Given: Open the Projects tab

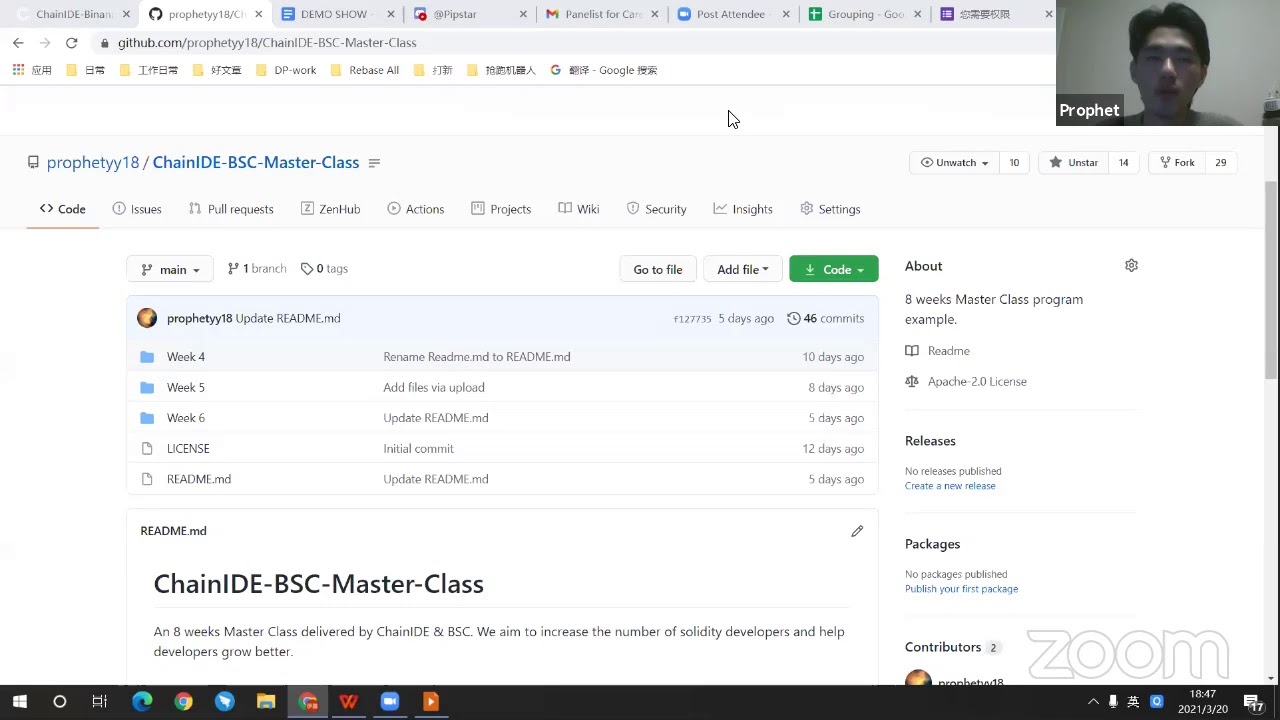Looking at the screenshot, I should pos(500,209).
